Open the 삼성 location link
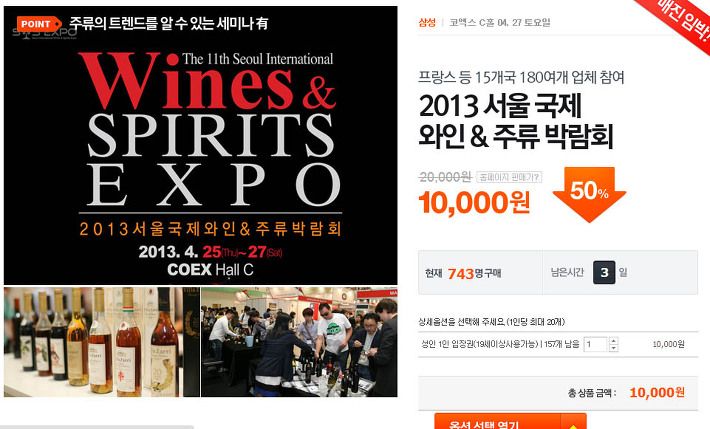Image resolution: width=710 pixels, height=429 pixels. tap(427, 22)
